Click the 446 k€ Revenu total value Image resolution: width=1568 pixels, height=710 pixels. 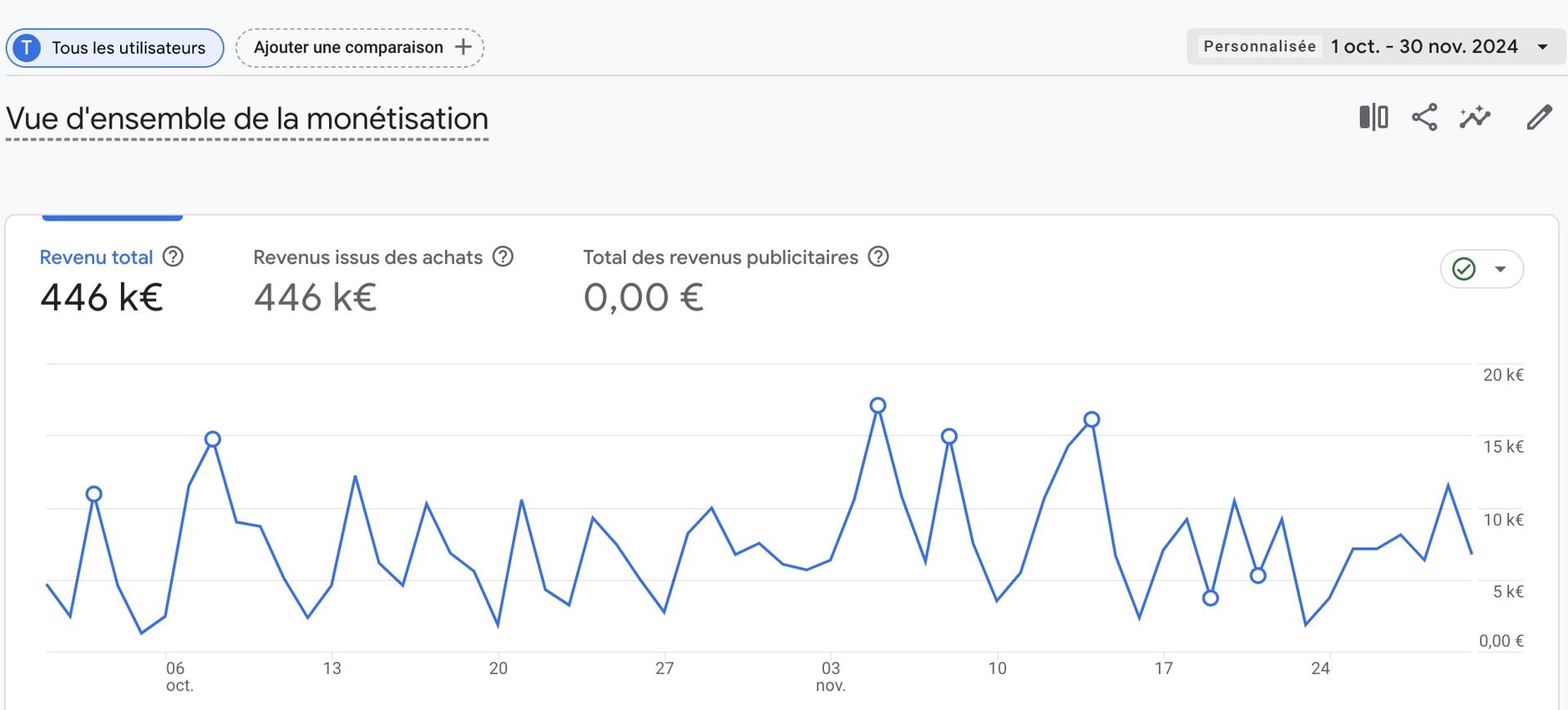click(x=101, y=297)
